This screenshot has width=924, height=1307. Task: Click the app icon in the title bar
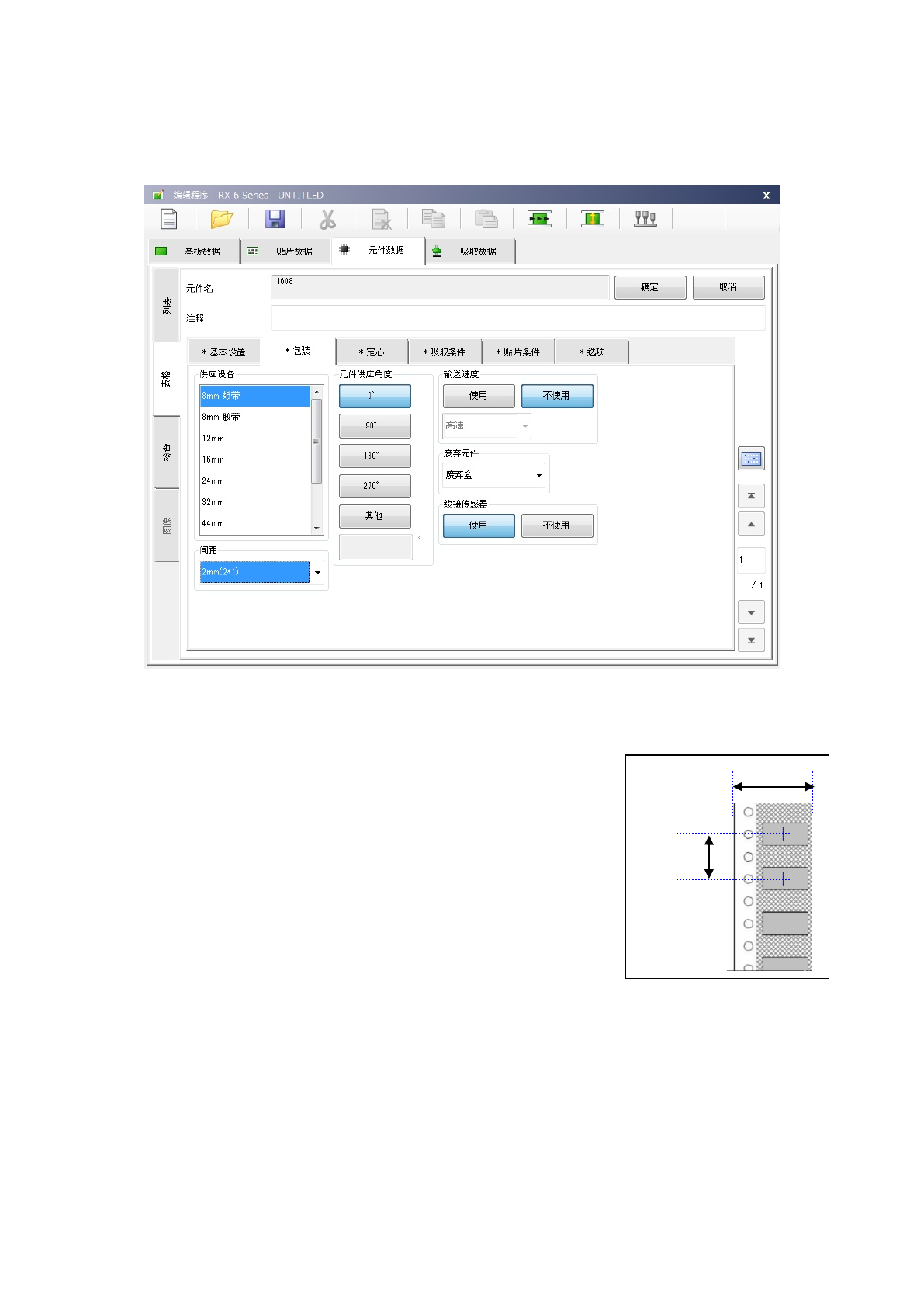coord(158,195)
